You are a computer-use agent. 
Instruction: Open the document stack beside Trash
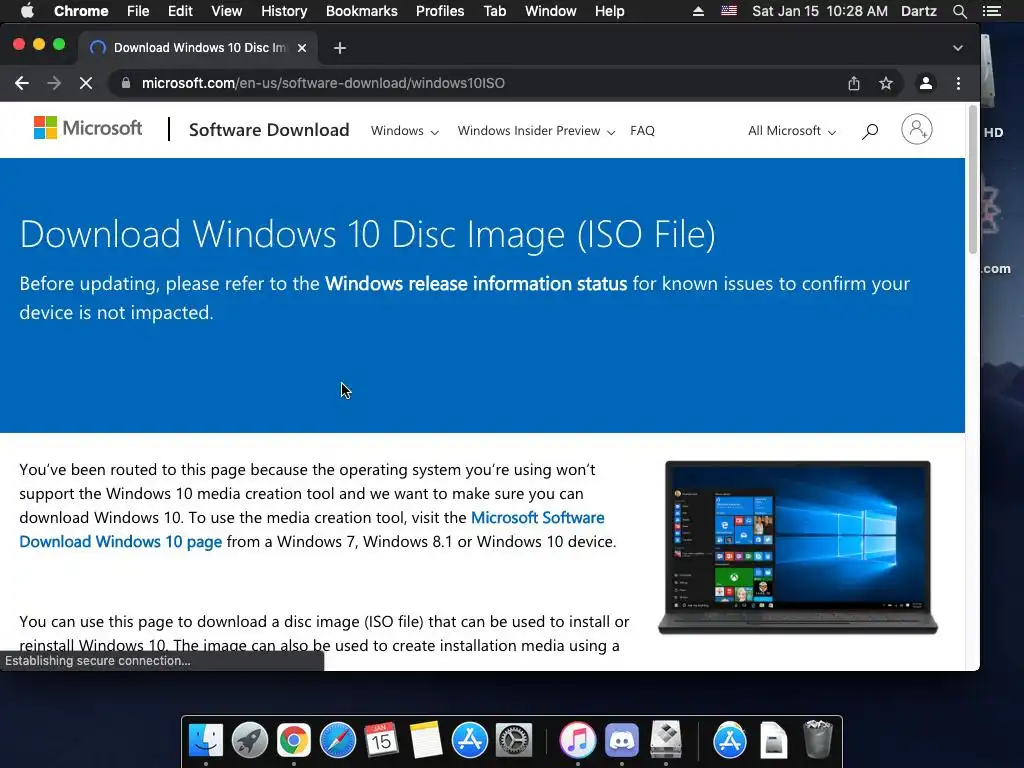773,740
